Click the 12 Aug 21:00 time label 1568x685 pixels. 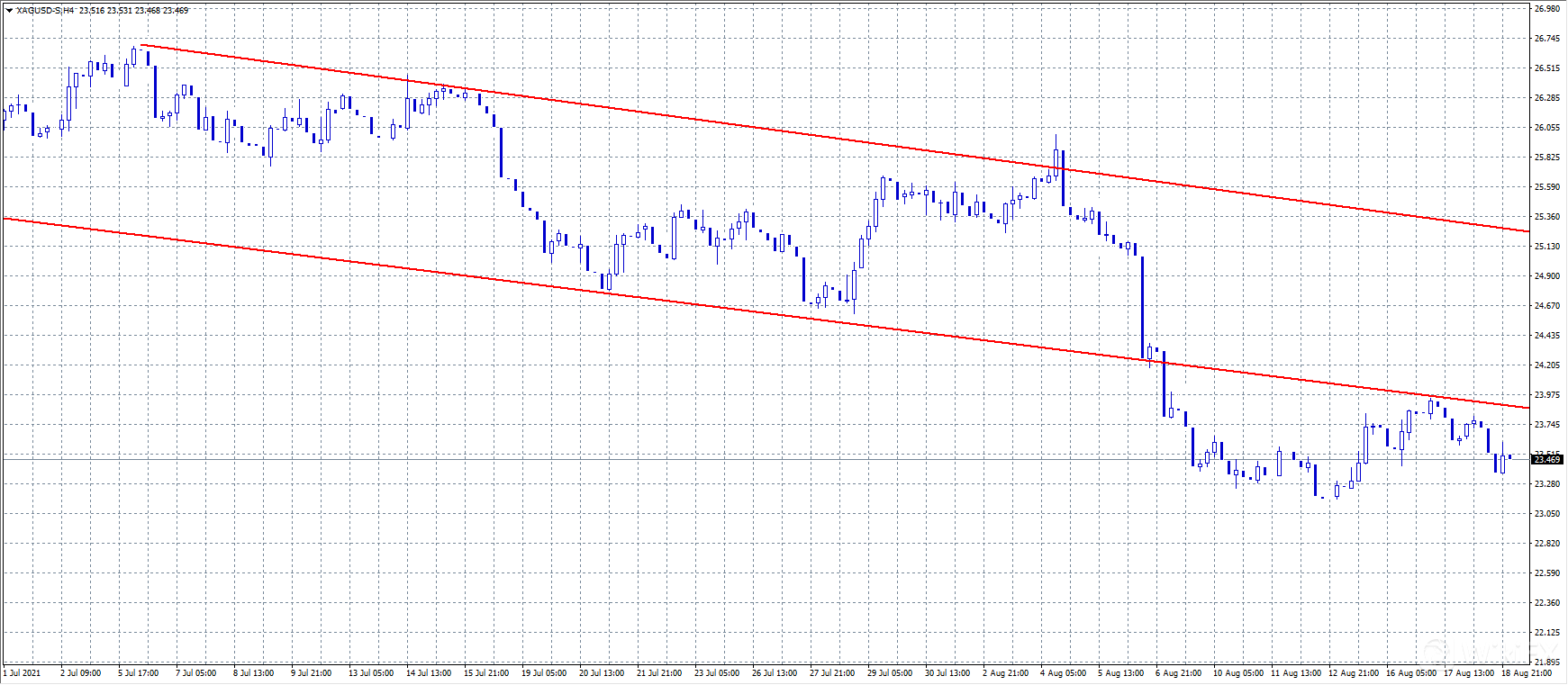click(1352, 673)
